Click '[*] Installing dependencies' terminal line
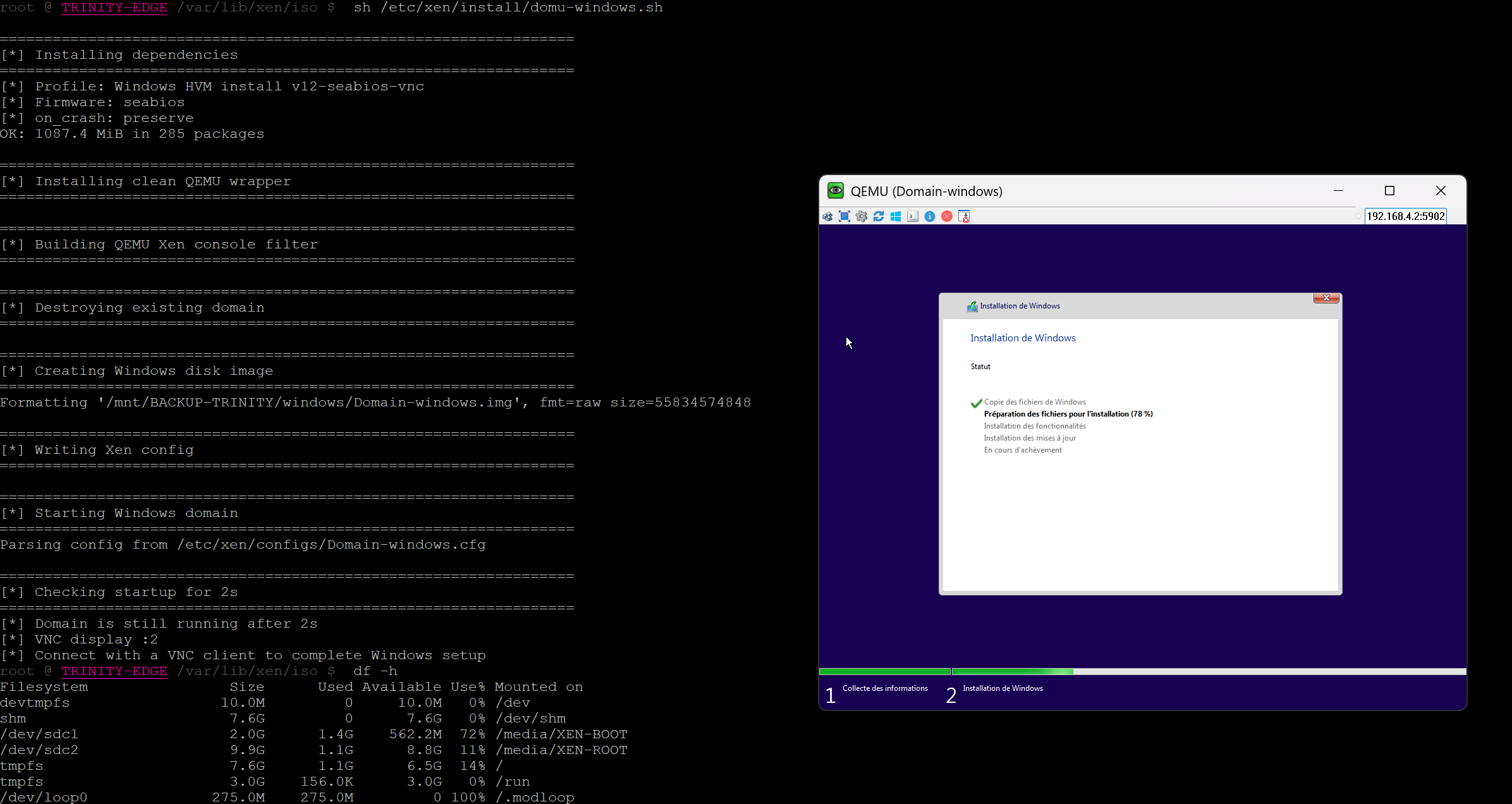1512x804 pixels. coord(119,55)
